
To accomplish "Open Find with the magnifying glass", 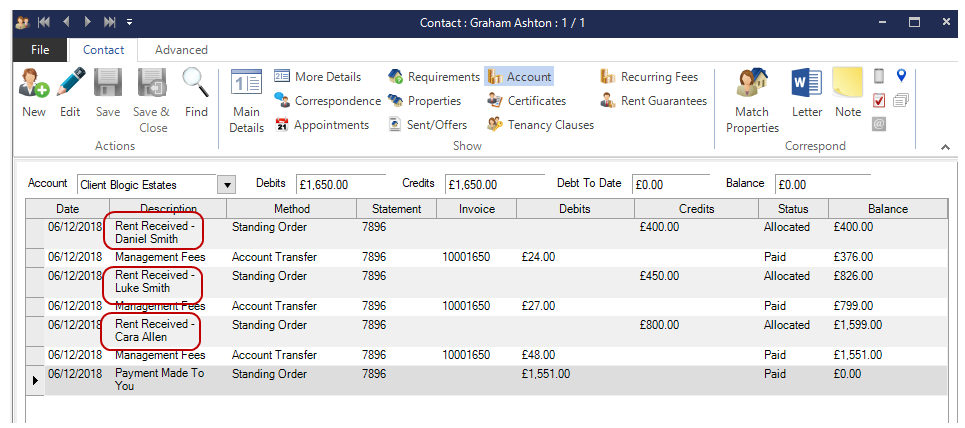I will tap(196, 92).
